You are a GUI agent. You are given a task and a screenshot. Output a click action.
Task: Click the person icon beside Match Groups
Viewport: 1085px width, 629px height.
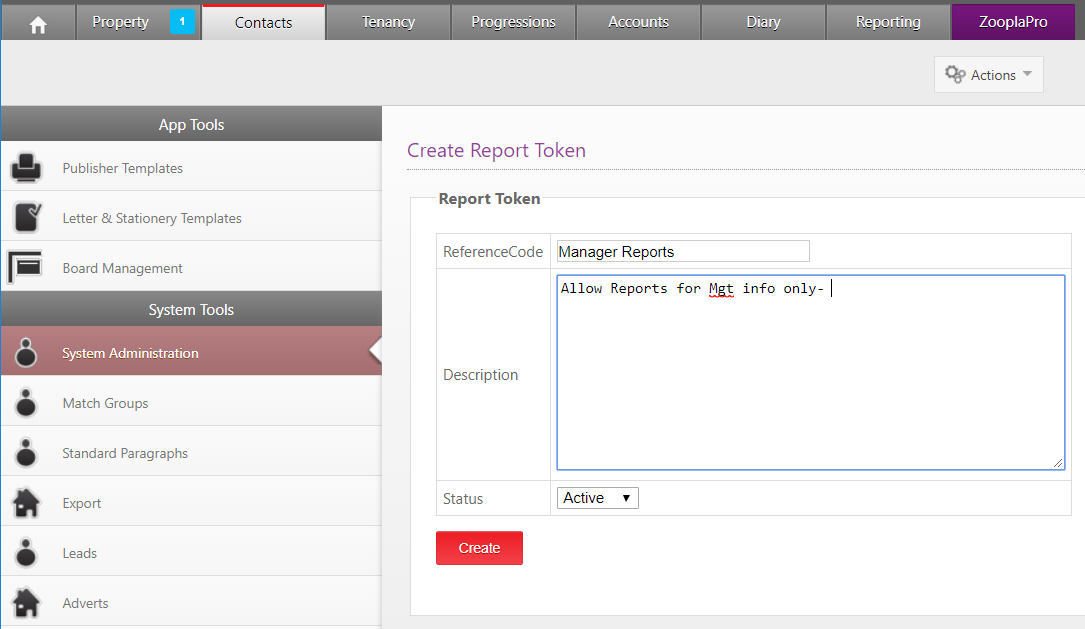click(x=26, y=403)
